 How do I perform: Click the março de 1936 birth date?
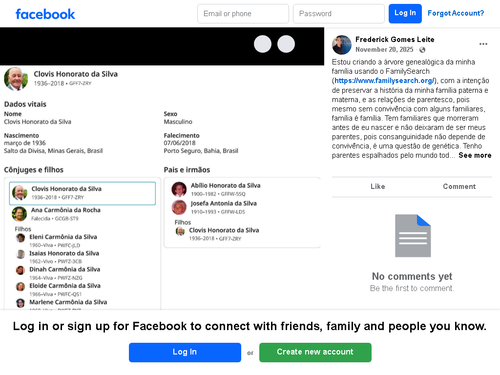pyautogui.click(x=25, y=143)
